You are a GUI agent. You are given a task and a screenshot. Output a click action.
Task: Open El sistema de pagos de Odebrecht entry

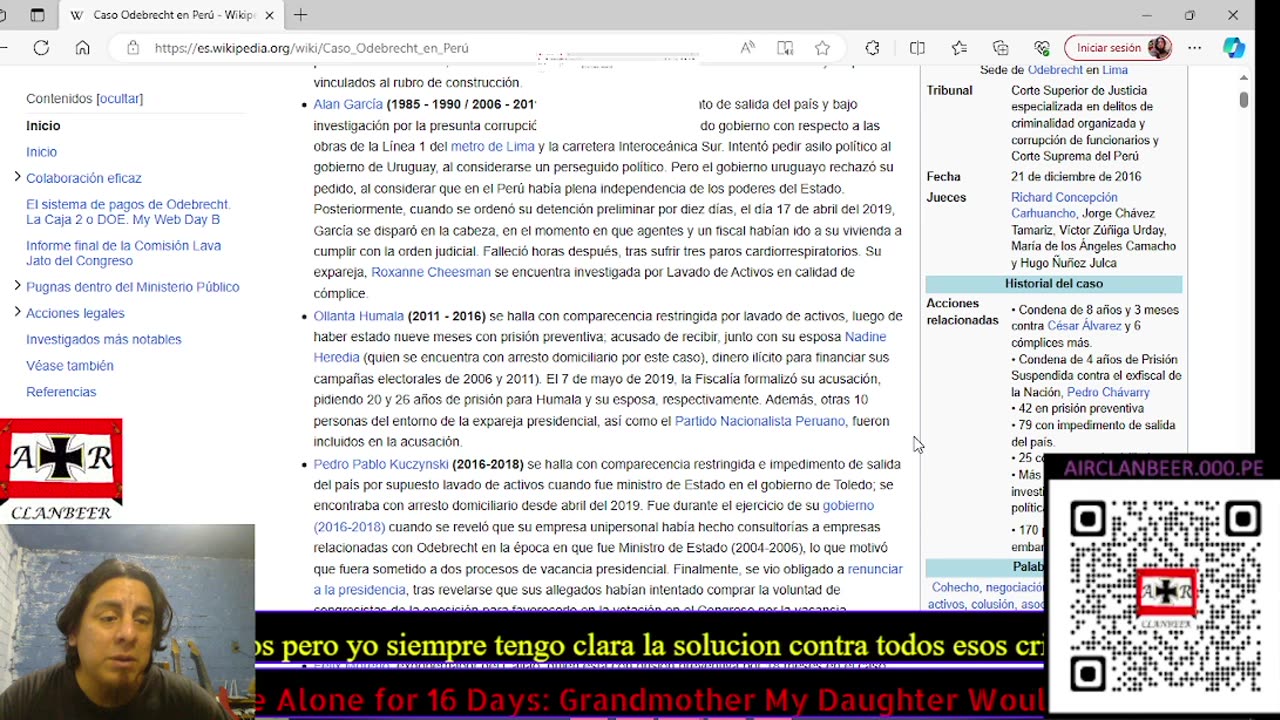tap(128, 211)
